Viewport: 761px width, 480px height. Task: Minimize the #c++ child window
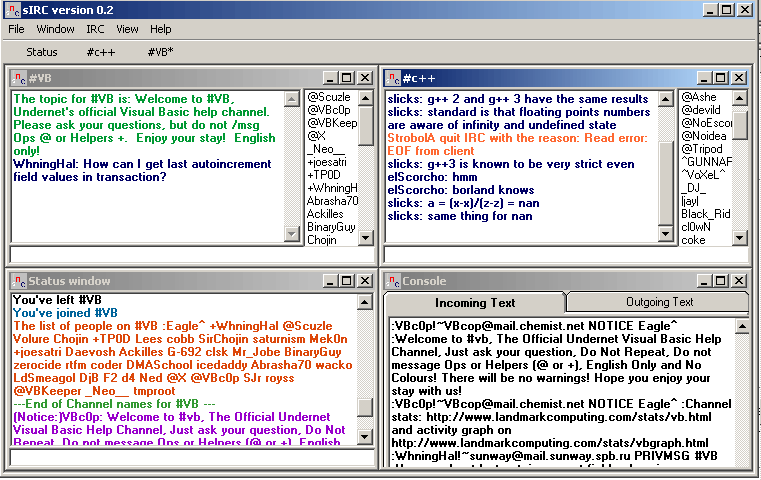[704, 78]
